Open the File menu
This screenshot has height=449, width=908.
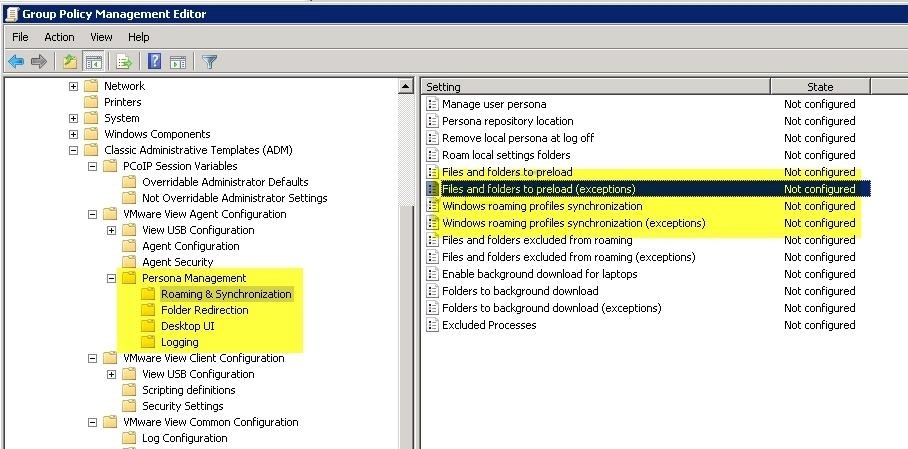pos(20,37)
